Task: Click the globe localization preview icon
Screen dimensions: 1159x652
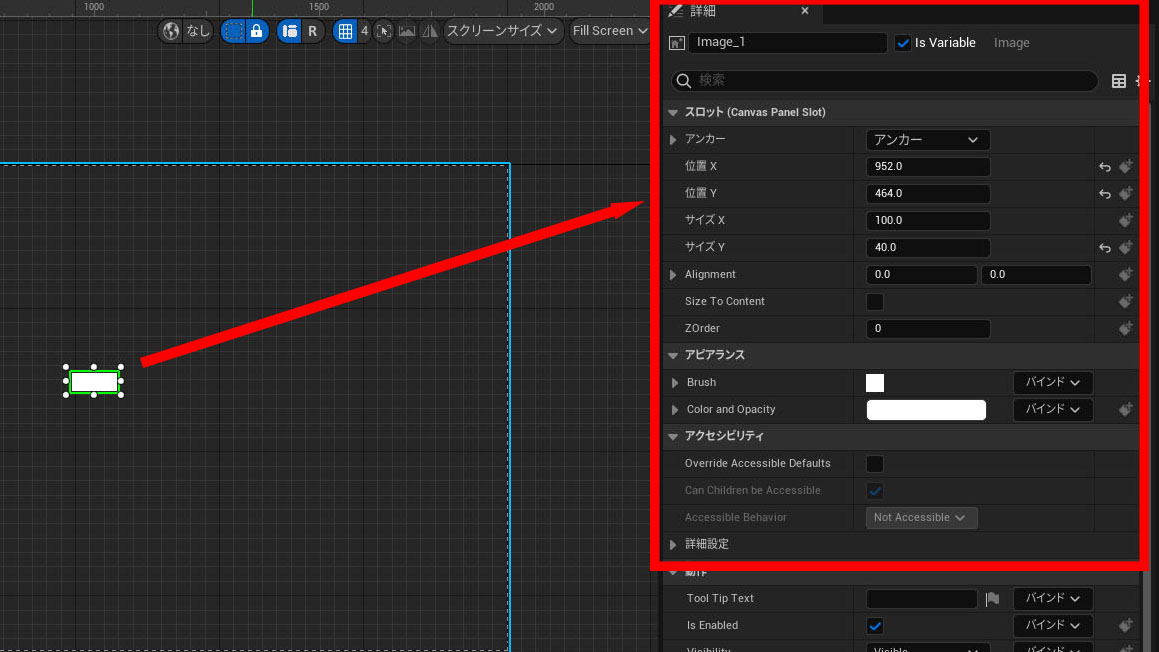Action: [x=171, y=31]
